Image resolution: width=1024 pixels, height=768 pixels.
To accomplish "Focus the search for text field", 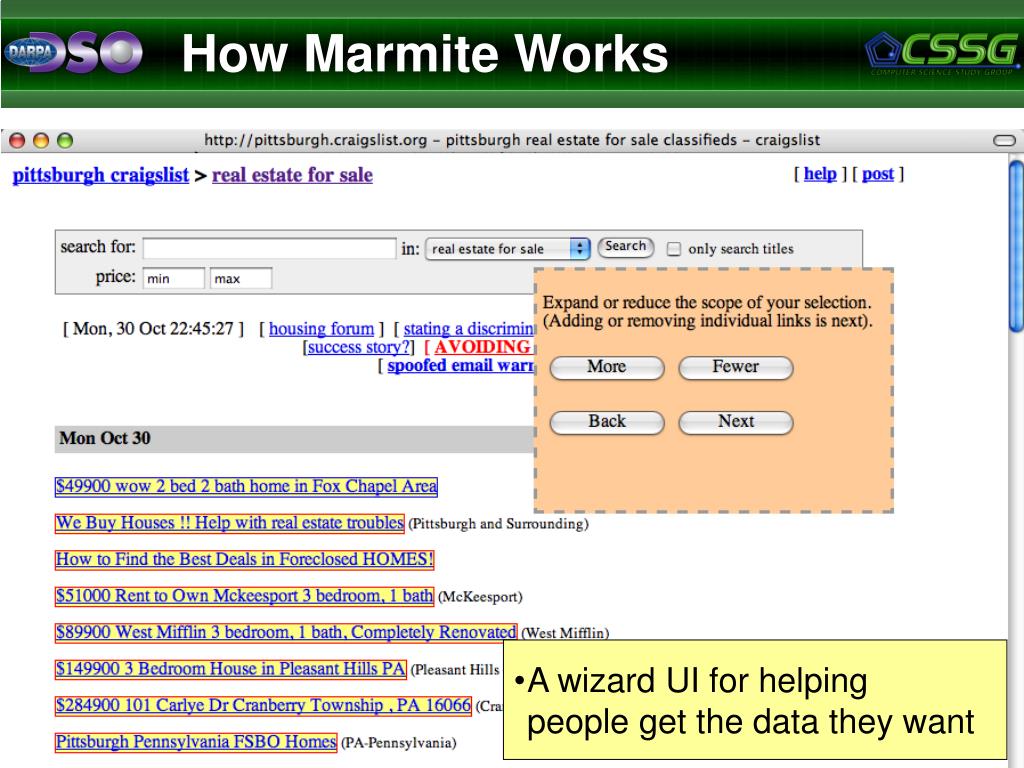I will pyautogui.click(x=269, y=248).
